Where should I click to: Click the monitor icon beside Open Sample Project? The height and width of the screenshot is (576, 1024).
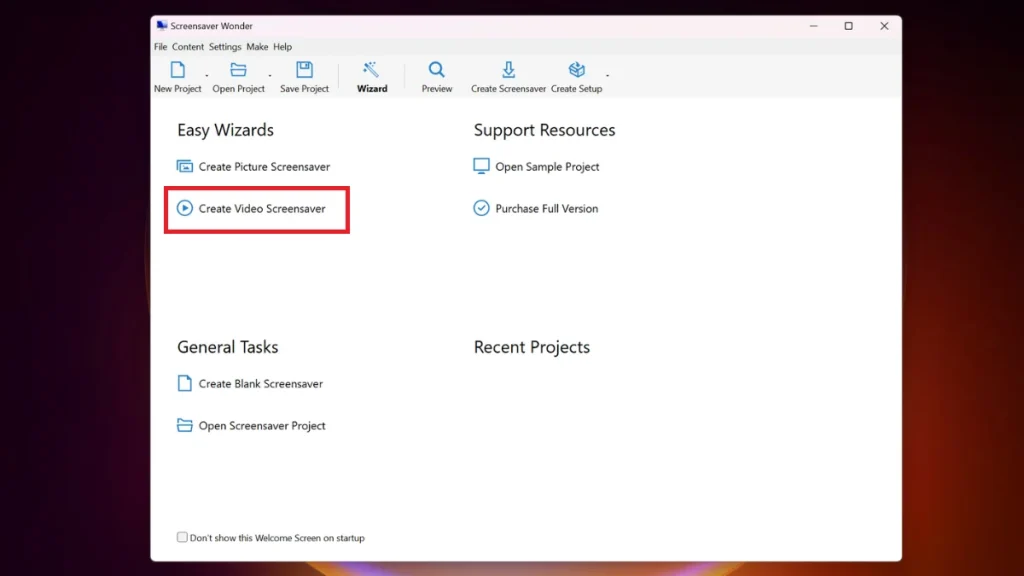[x=481, y=167]
